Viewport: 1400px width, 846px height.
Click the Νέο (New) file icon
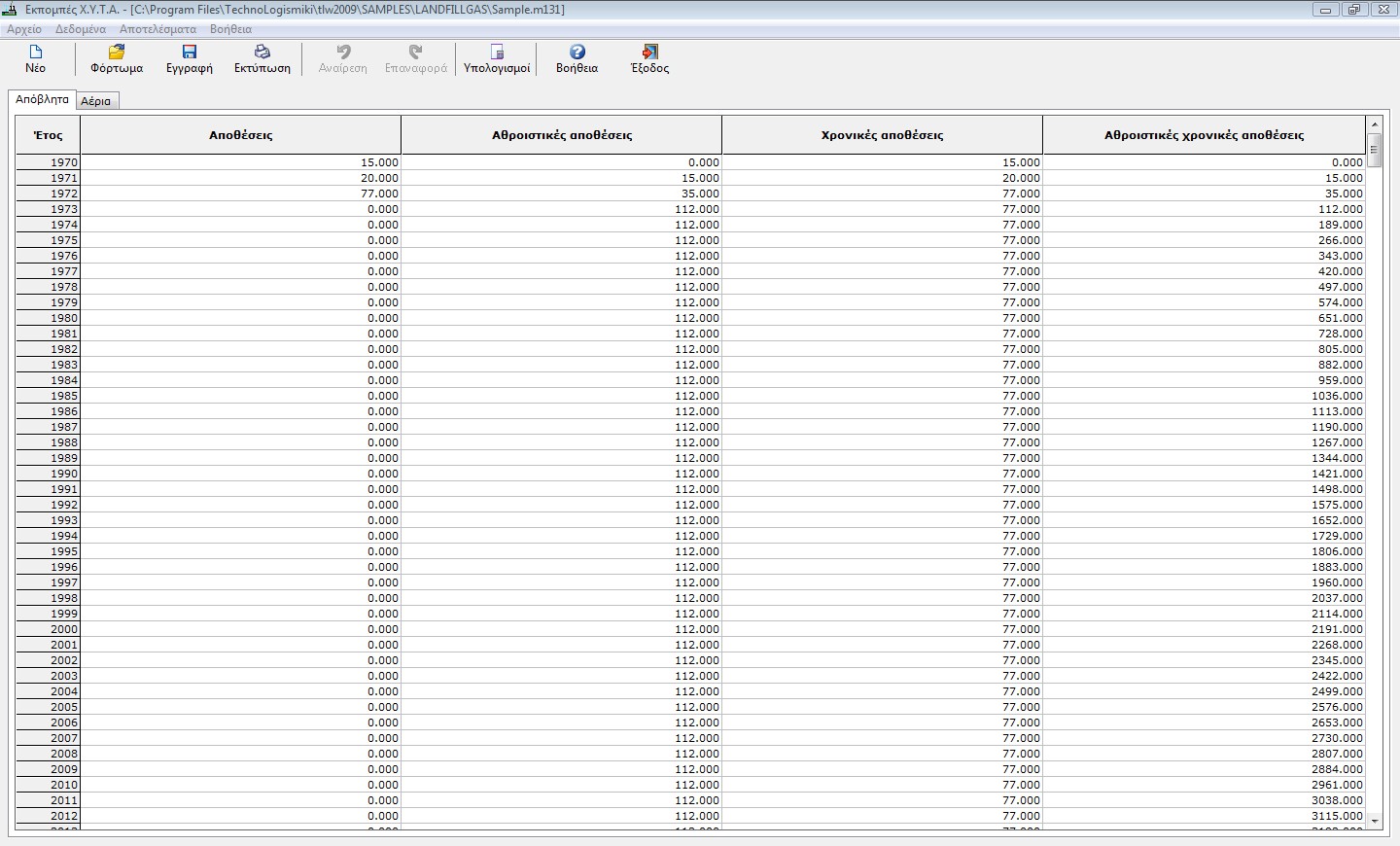coord(36,53)
